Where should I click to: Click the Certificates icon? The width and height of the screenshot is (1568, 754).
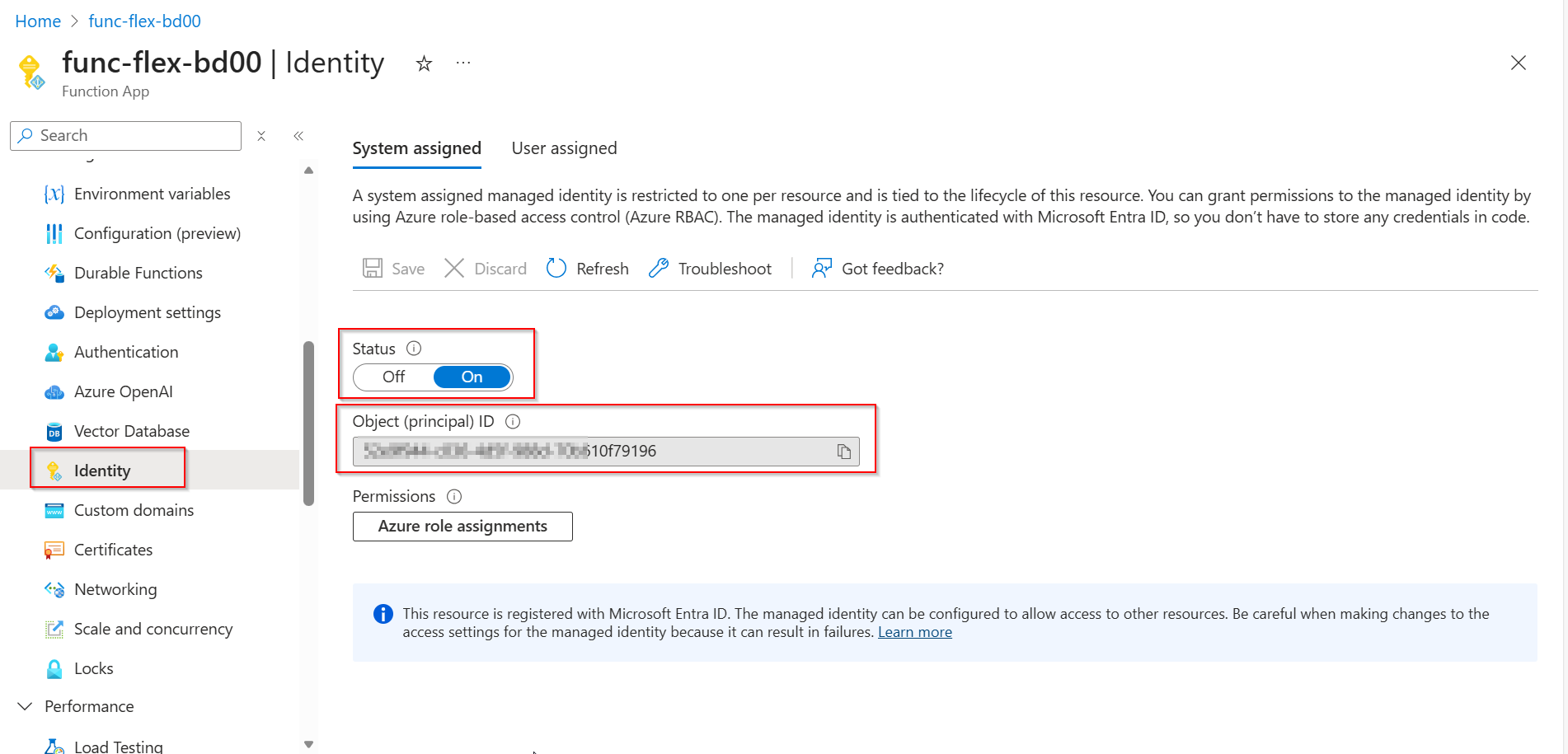pos(54,550)
